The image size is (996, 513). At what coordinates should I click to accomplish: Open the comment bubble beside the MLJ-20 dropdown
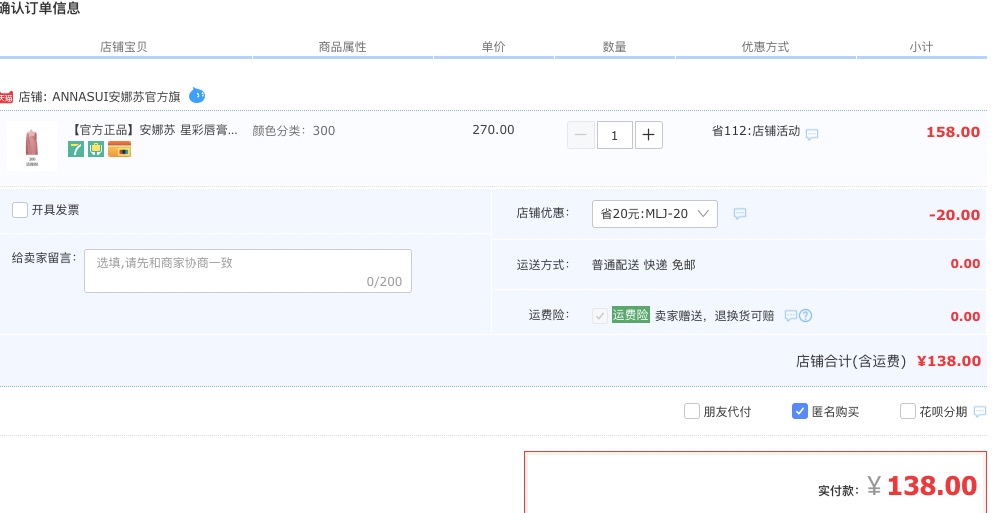(x=740, y=213)
